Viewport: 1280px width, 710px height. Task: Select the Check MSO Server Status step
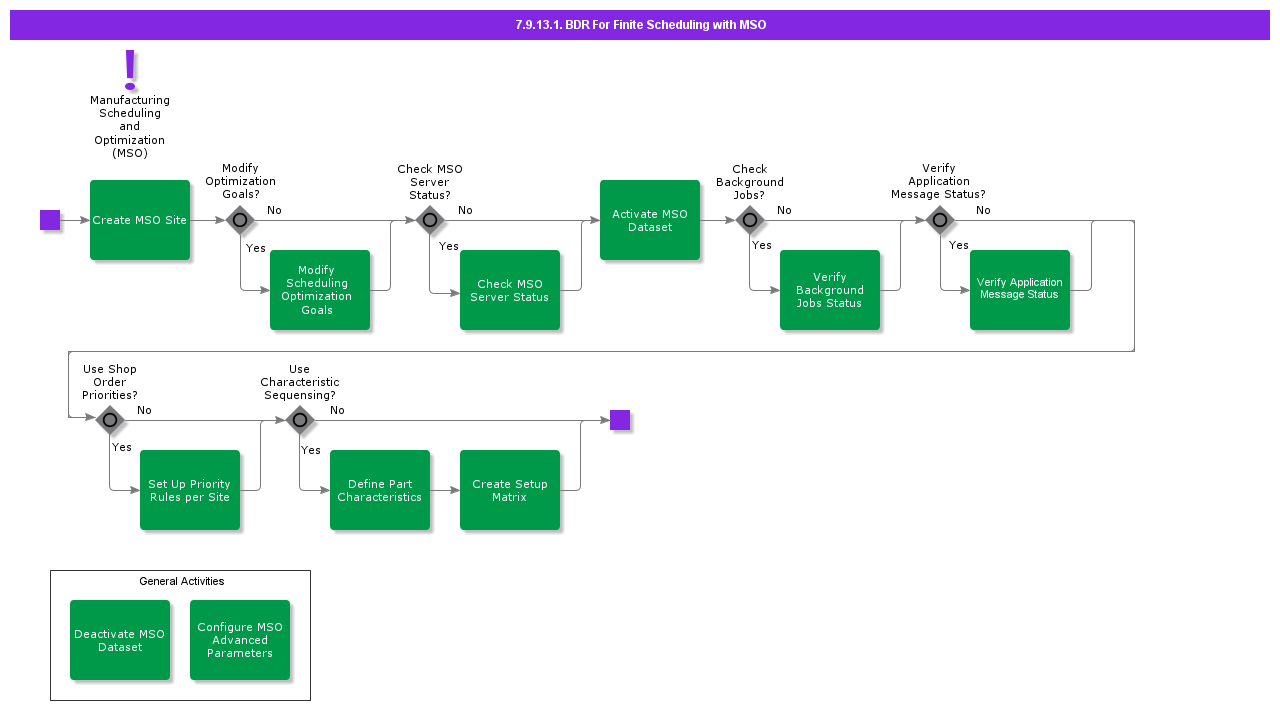pos(510,290)
